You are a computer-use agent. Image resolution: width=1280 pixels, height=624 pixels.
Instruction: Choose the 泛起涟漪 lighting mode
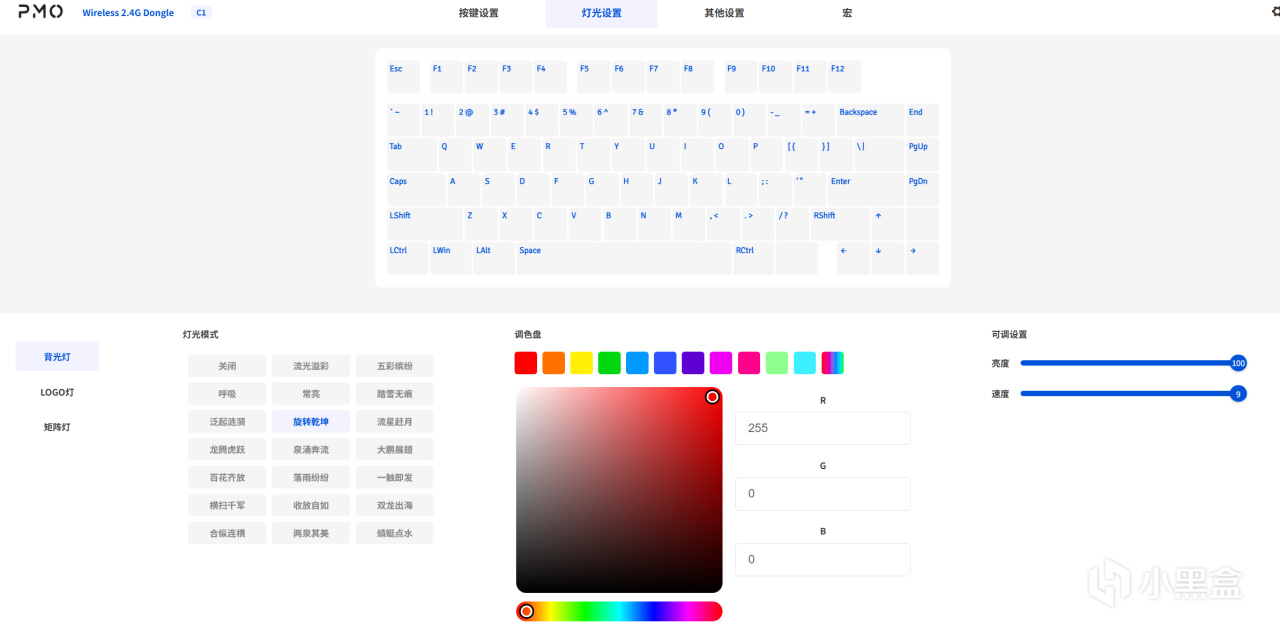[227, 422]
